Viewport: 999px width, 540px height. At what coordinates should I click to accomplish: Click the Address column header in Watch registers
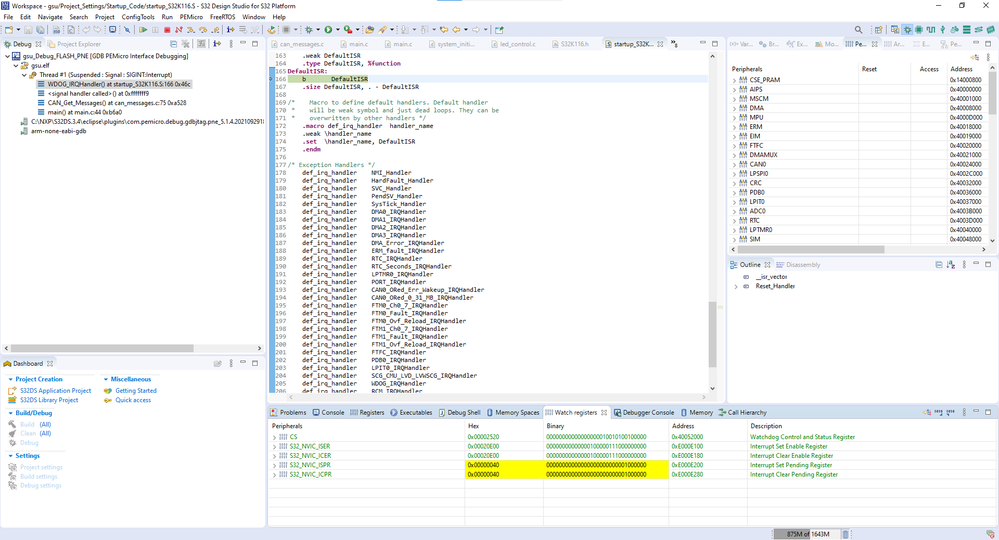(682, 426)
